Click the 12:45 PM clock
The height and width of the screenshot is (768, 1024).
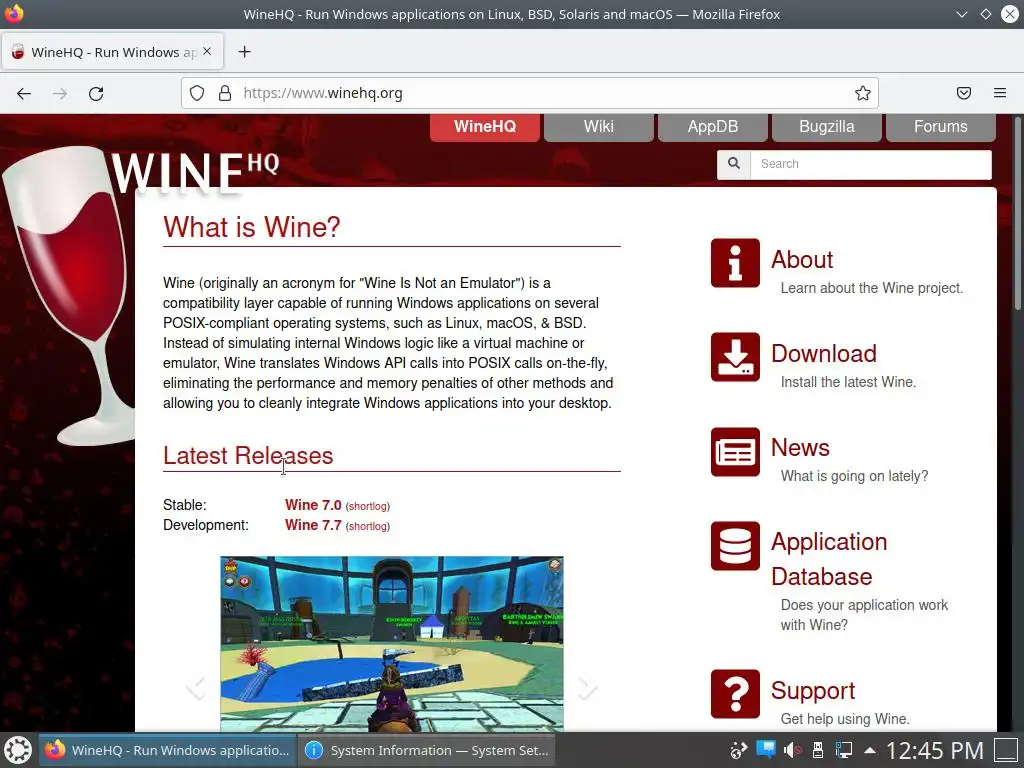pyautogui.click(x=935, y=750)
